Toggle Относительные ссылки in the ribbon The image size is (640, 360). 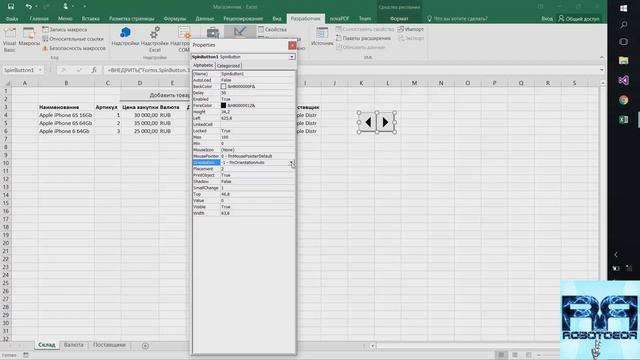pyautogui.click(x=73, y=39)
